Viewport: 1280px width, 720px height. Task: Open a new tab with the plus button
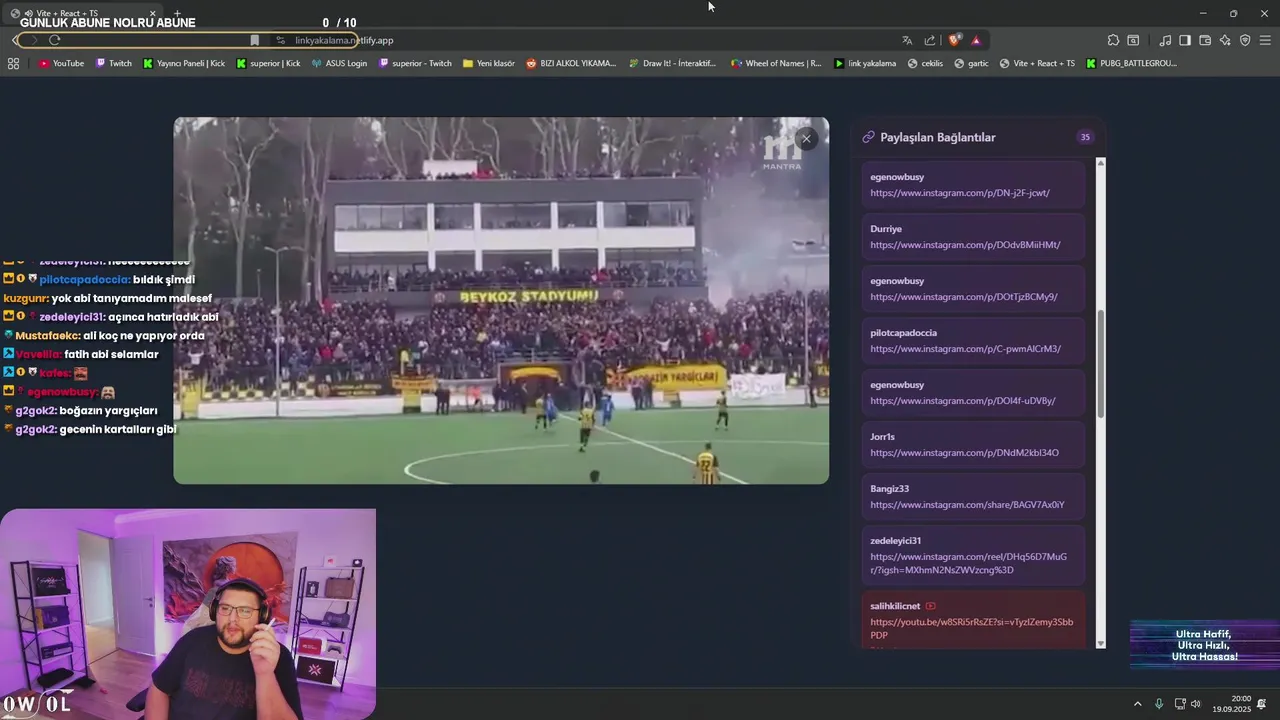coord(177,13)
